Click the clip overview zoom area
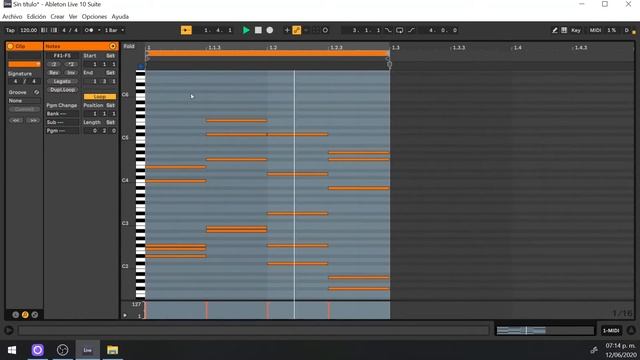Screen dimensions: 640x360 pos(545,330)
